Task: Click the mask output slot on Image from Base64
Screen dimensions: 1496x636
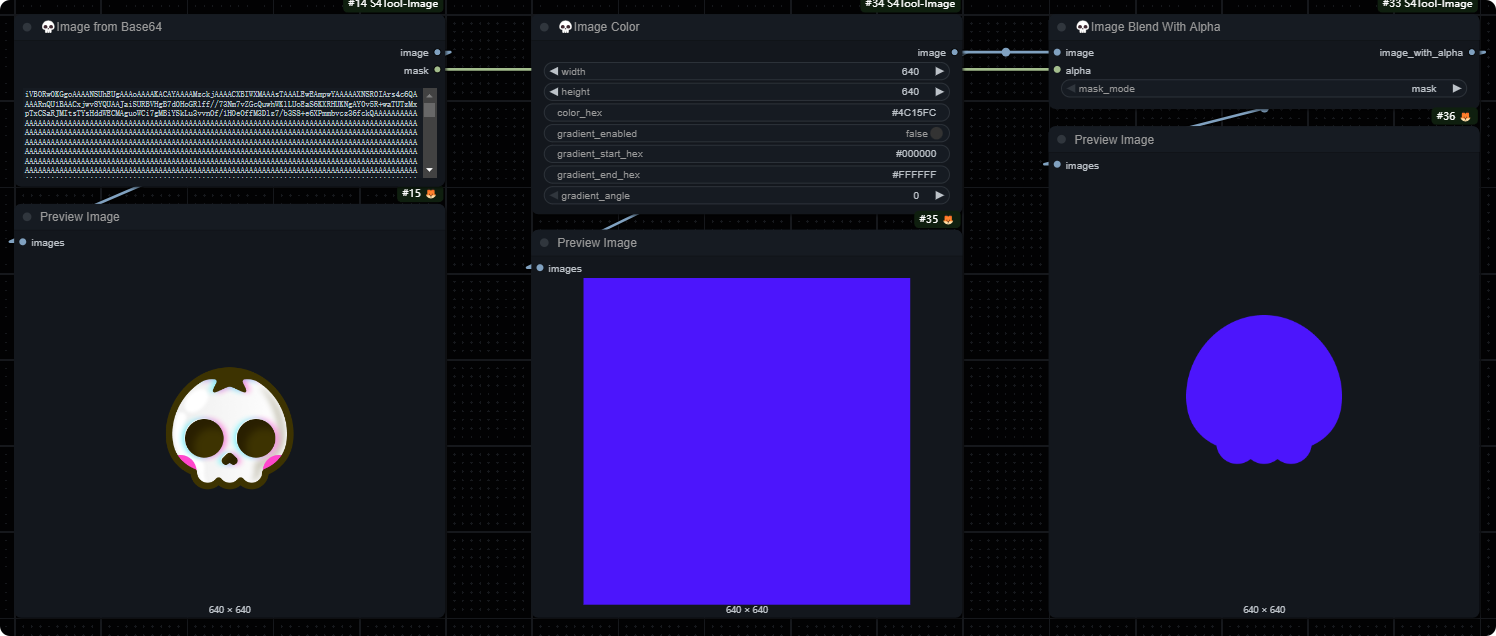Action: point(438,70)
